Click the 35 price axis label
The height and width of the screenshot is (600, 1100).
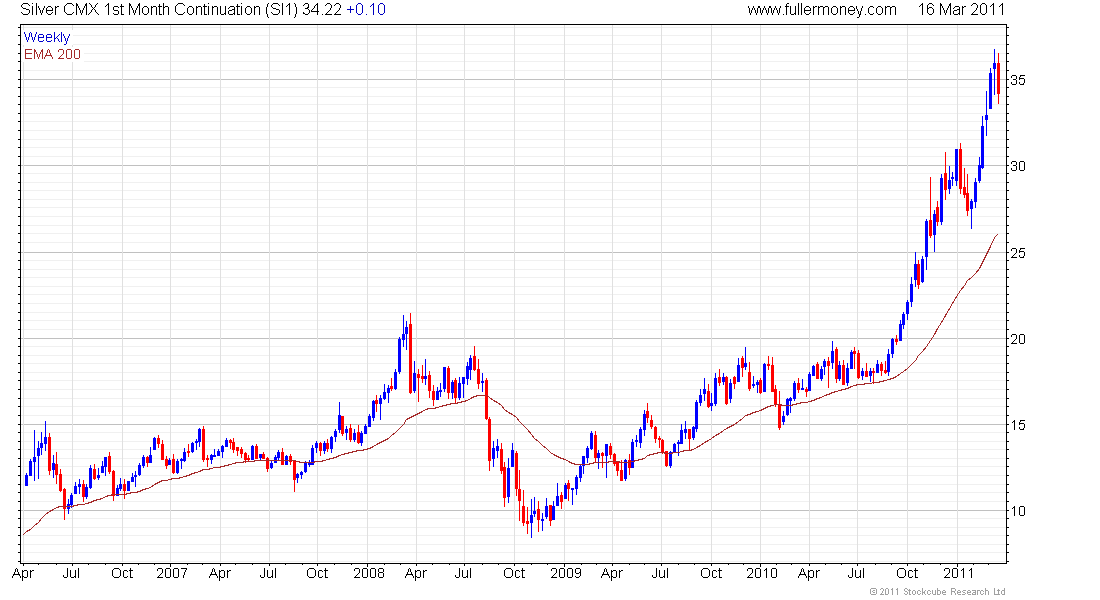click(x=1017, y=80)
